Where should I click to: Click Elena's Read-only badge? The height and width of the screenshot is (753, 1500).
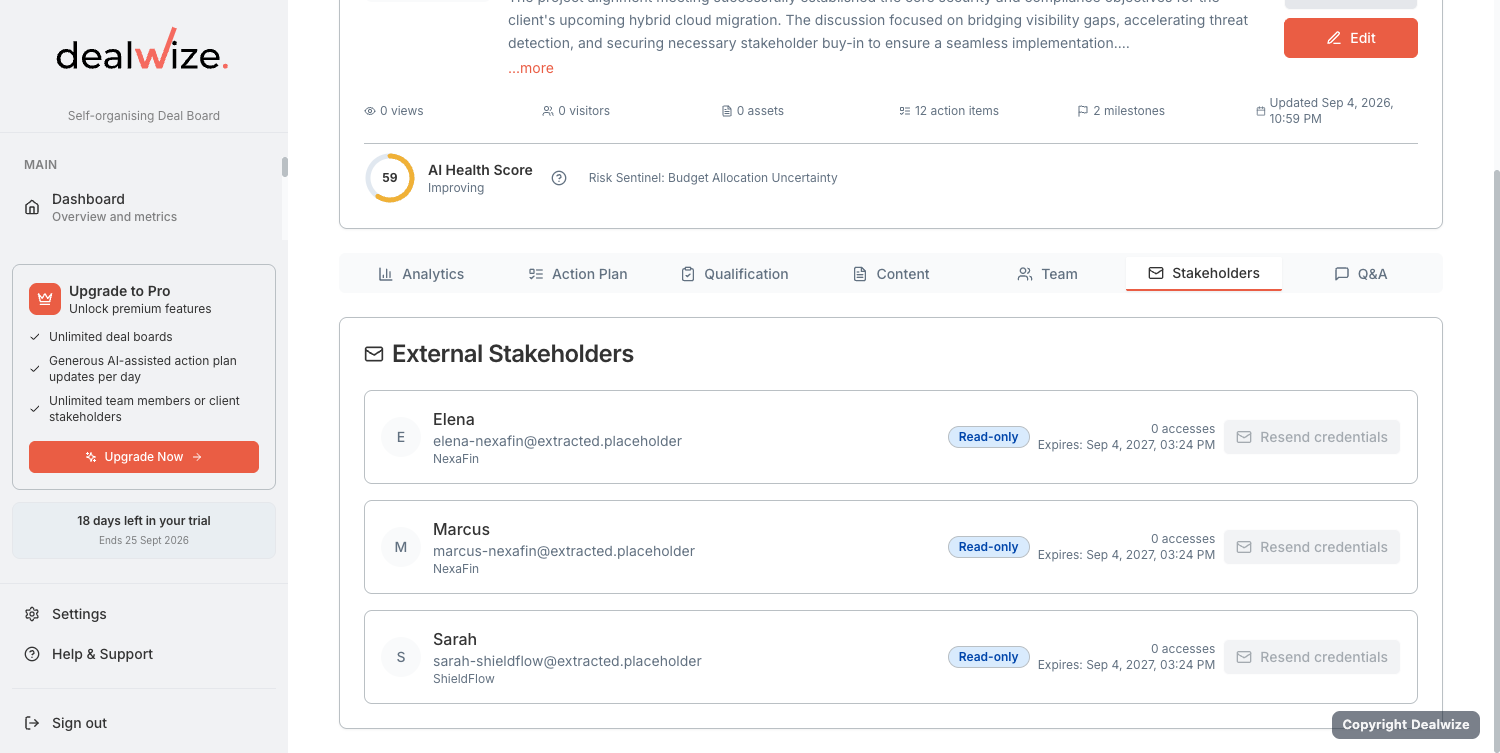click(989, 437)
